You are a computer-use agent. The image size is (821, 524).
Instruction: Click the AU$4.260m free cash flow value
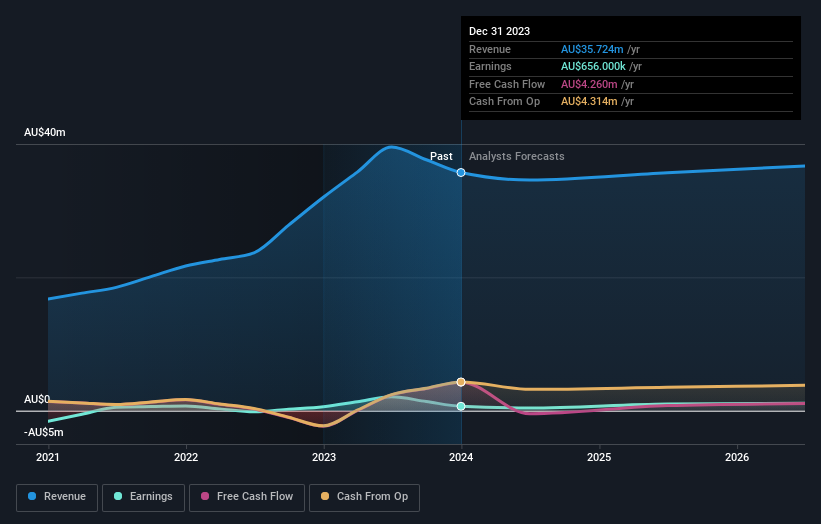point(589,84)
